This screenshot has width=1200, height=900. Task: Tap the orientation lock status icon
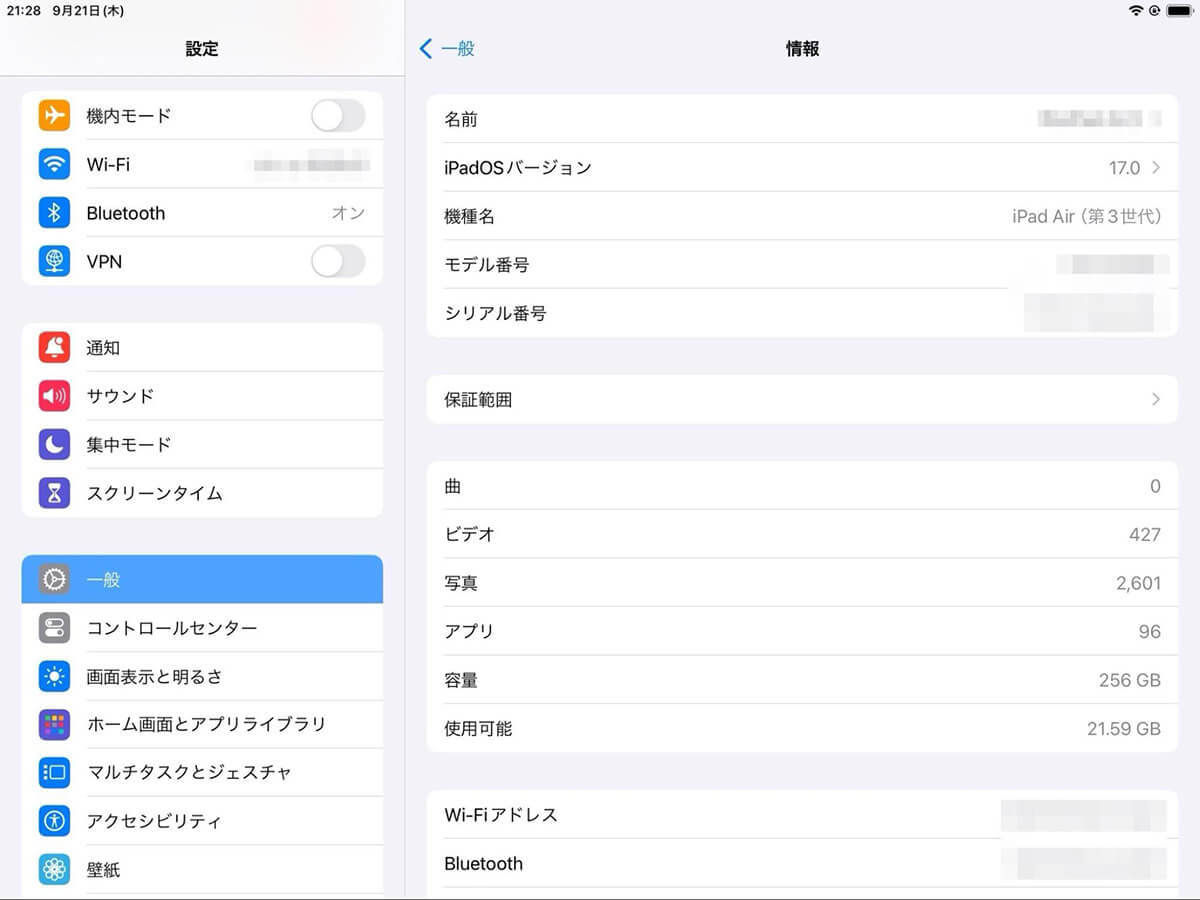click(1154, 10)
